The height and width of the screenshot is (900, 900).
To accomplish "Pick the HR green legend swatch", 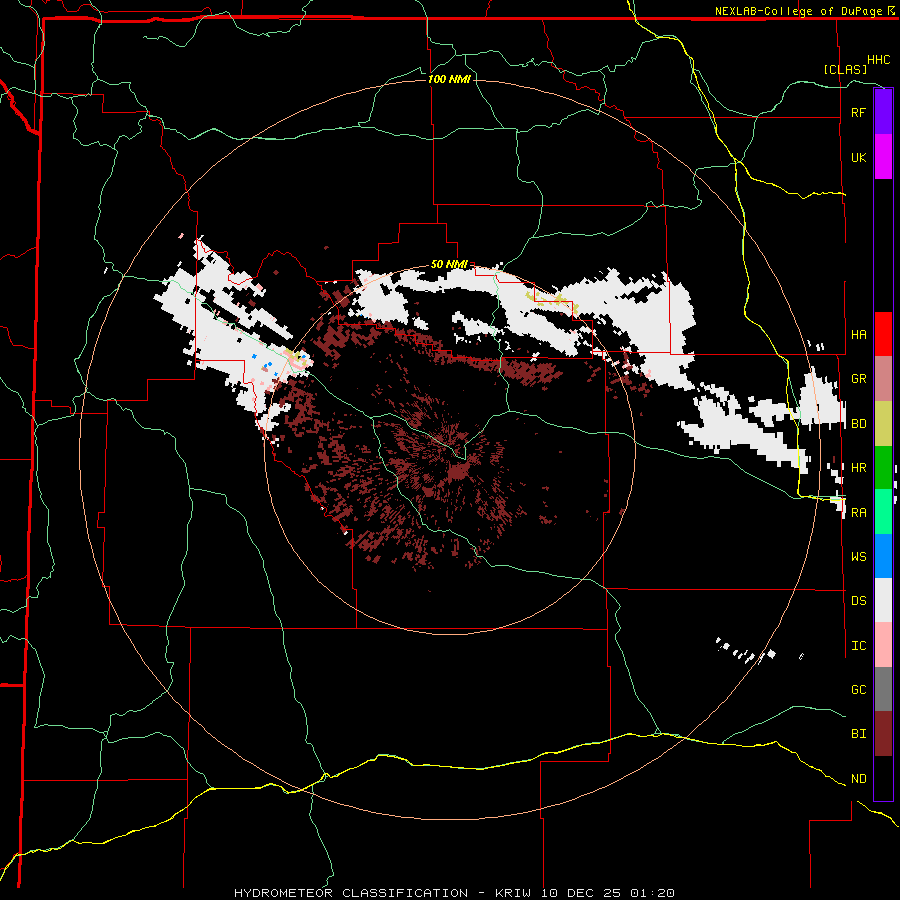I will pyautogui.click(x=883, y=468).
